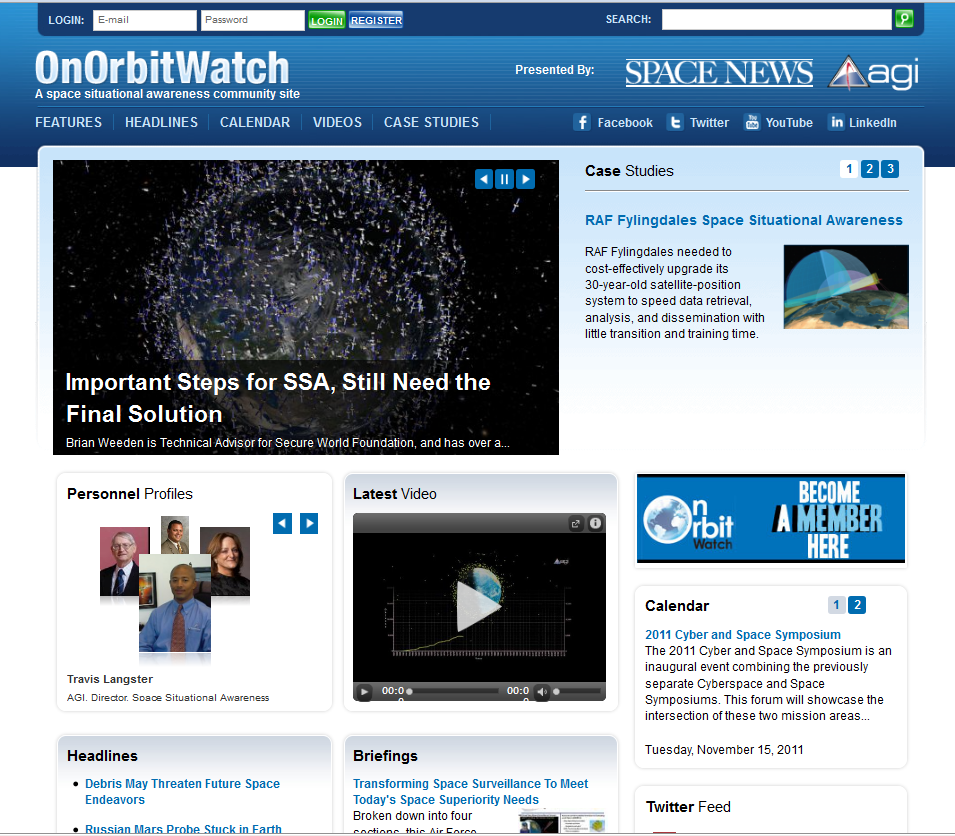Adjust the video volume slider
The width and height of the screenshot is (955, 836).
577,691
